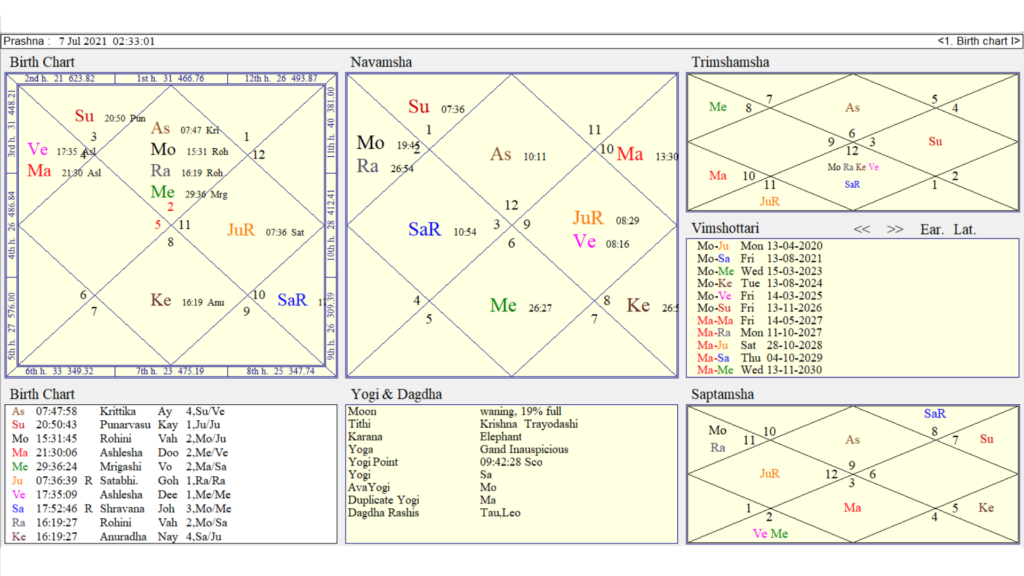Select the Ma-Sa dasha row

click(x=760, y=358)
